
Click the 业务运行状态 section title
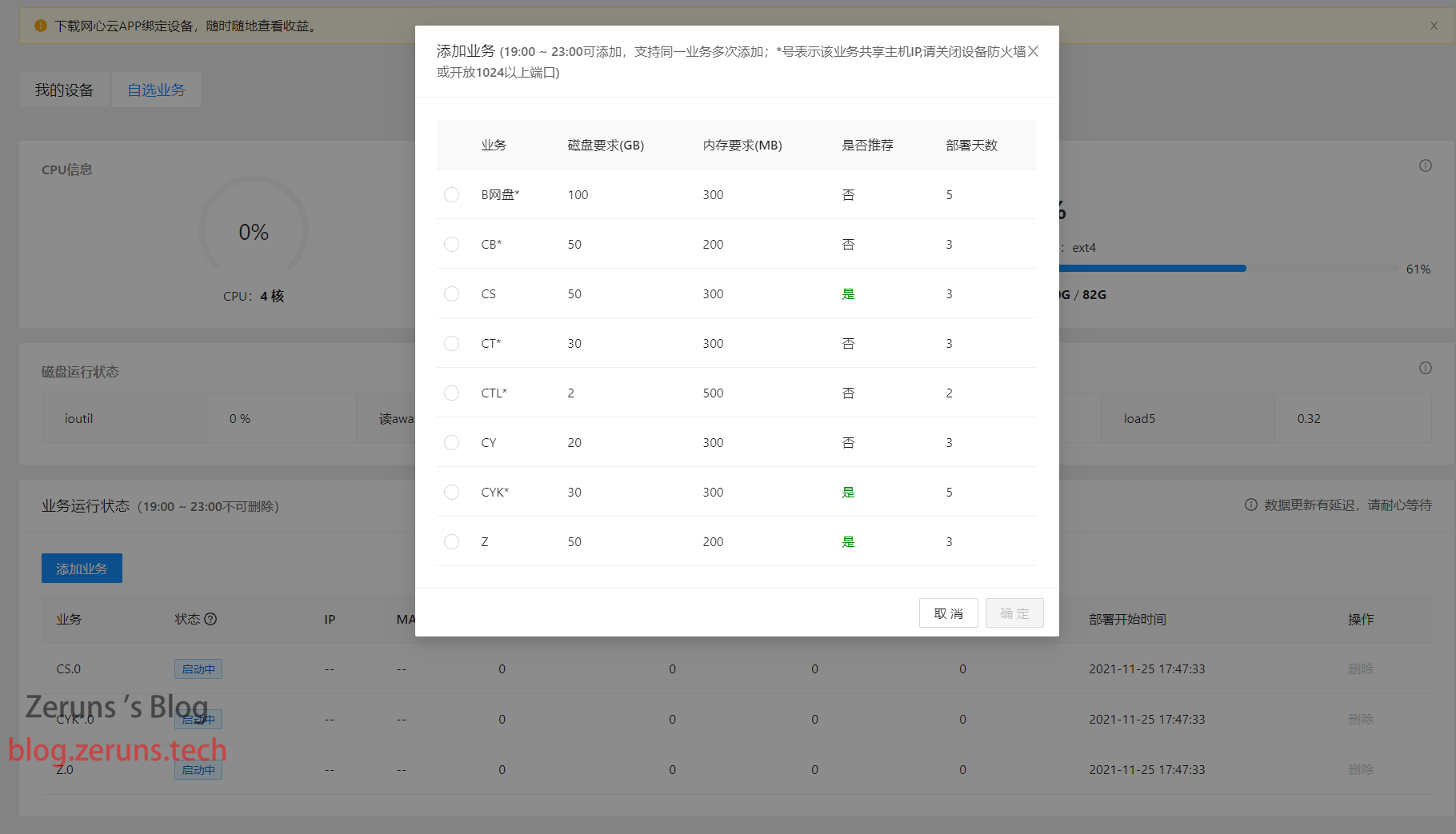[86, 506]
